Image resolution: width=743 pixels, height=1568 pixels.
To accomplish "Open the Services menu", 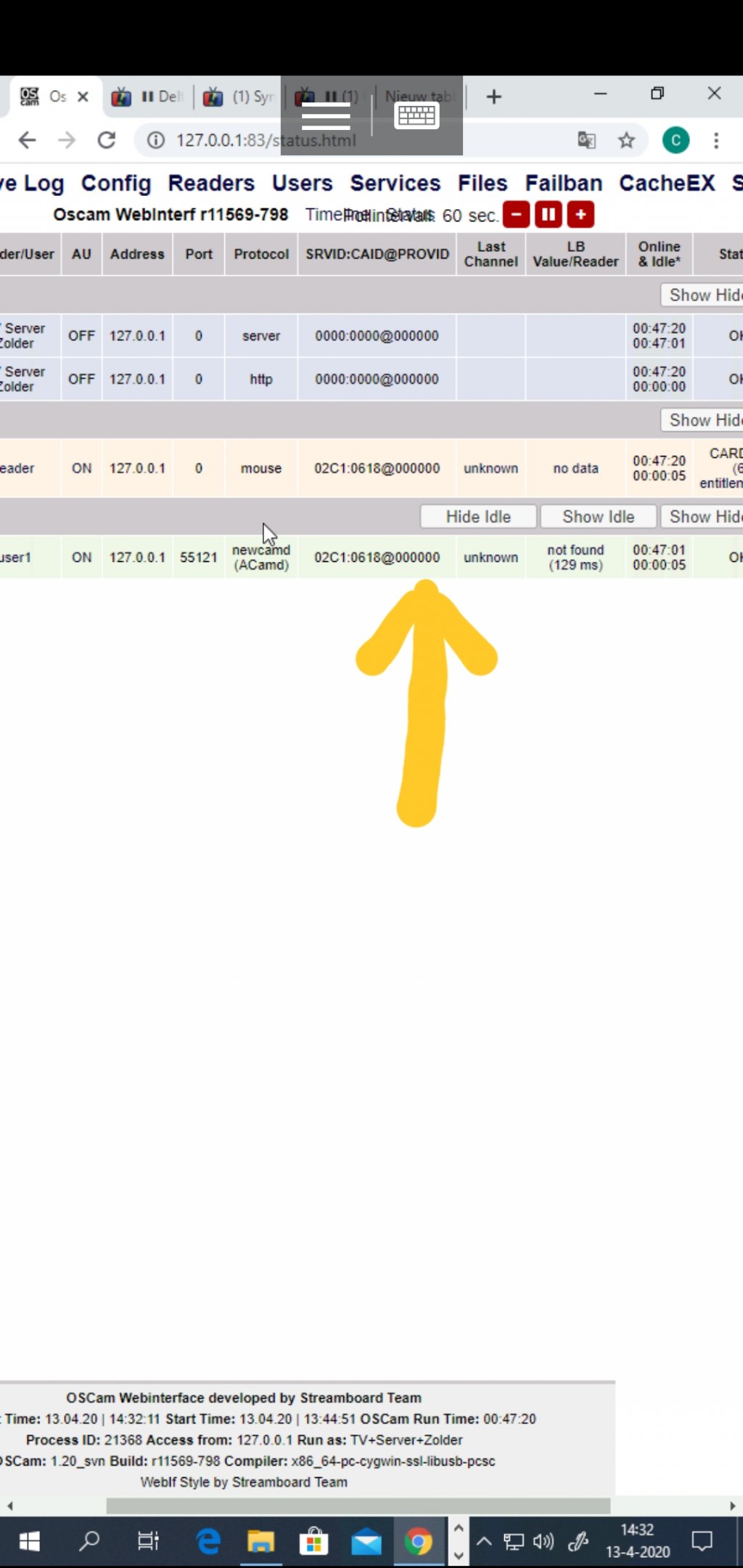I will 395,183.
